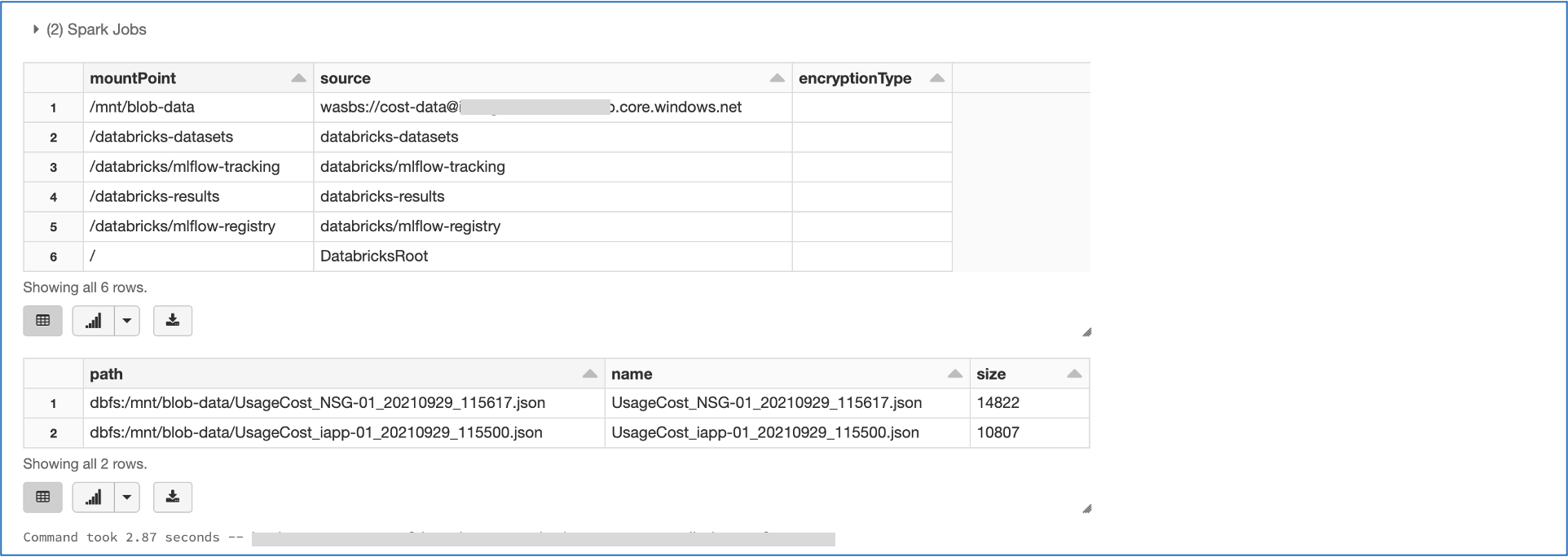This screenshot has width=1568, height=557.
Task: Click 'Command took 2.87 seconds' status text
Action: tap(121, 537)
